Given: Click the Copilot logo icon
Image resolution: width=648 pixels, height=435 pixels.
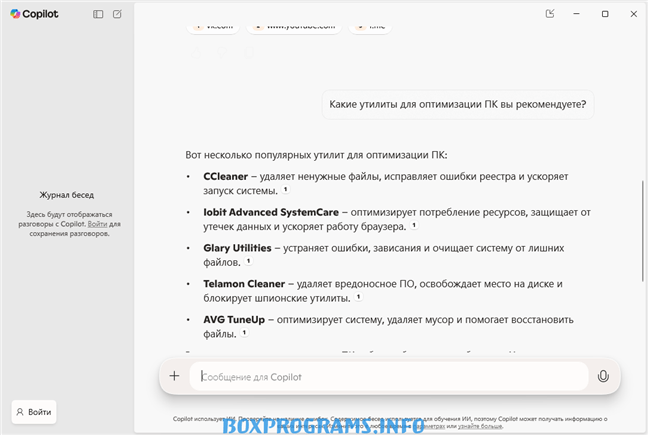Looking at the screenshot, I should [15, 14].
